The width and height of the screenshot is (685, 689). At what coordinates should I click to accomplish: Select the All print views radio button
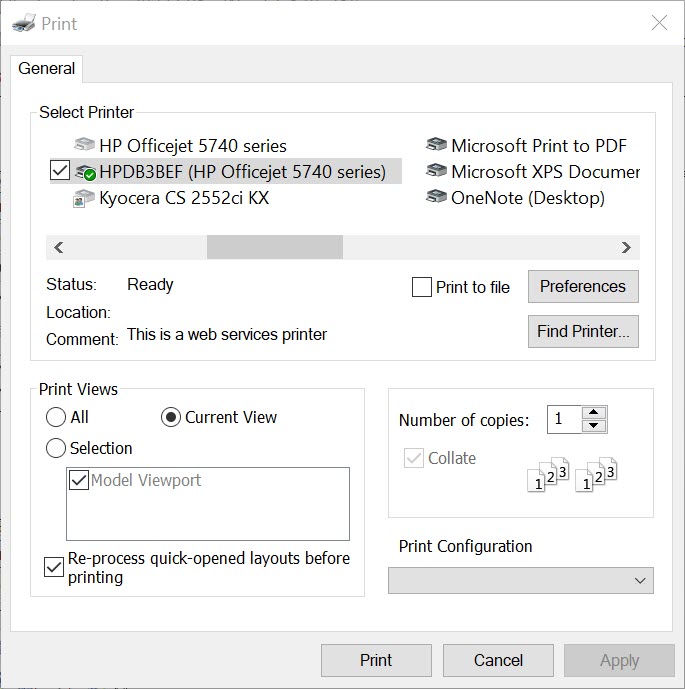[x=56, y=417]
